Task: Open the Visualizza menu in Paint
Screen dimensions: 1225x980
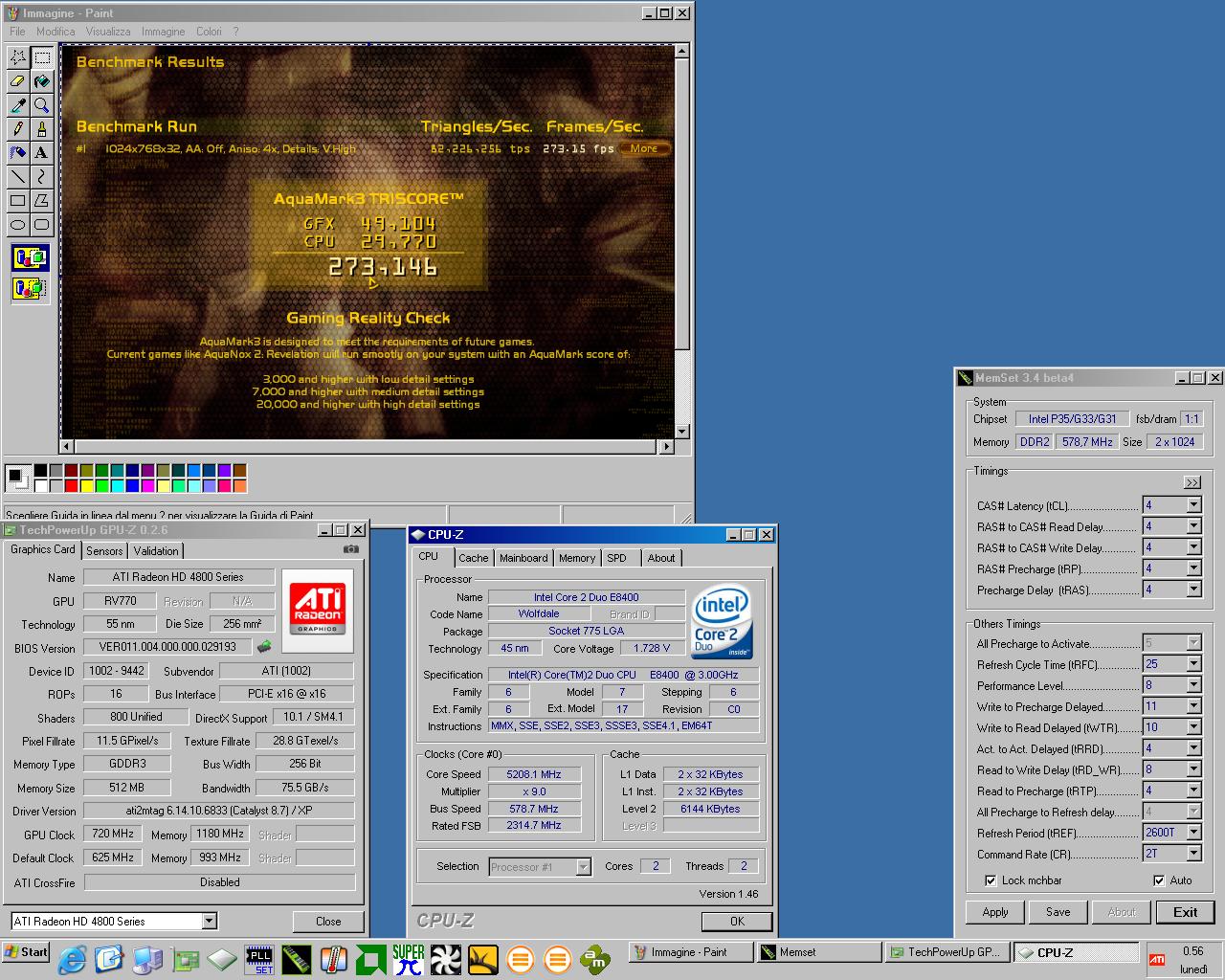Action: click(108, 32)
